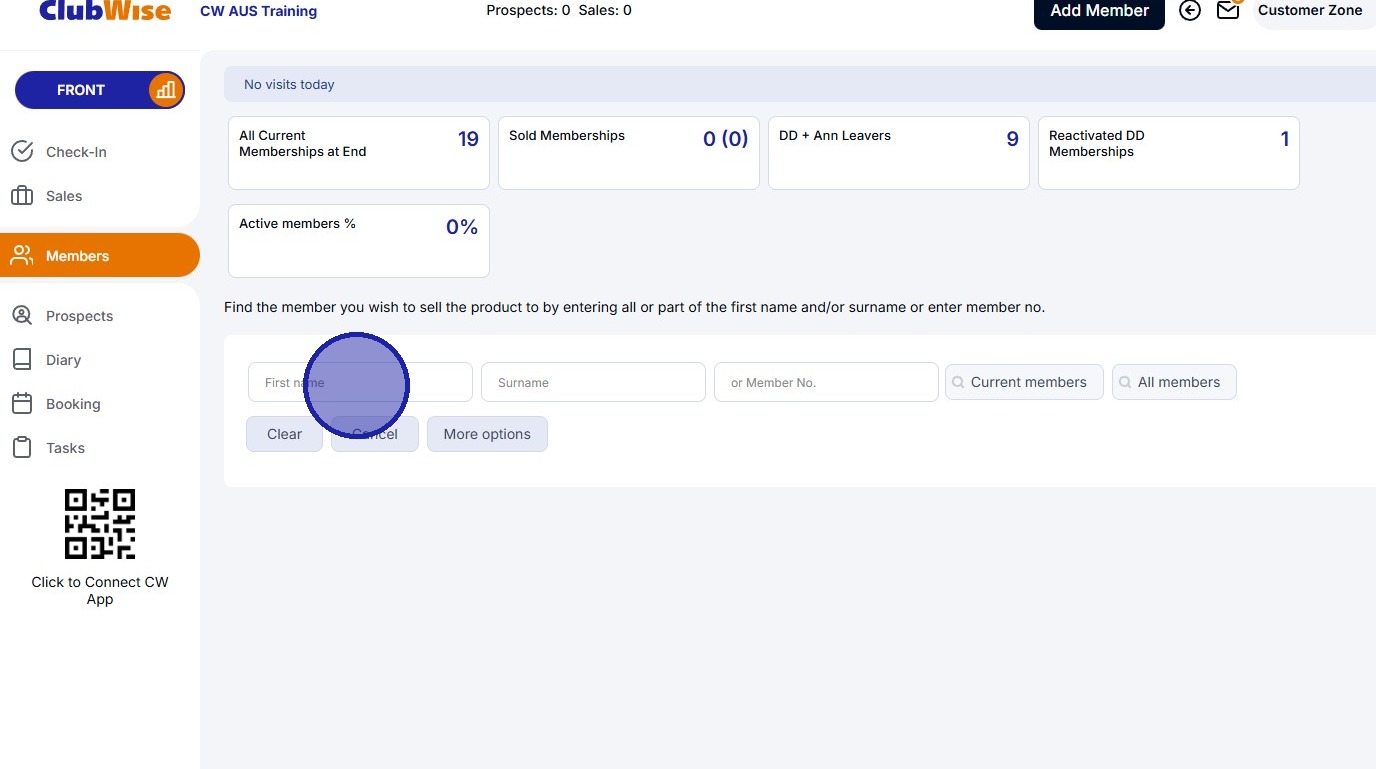Screen dimensions: 1376x769
Task: Click the Sales briefcase icon
Action: click(22, 196)
